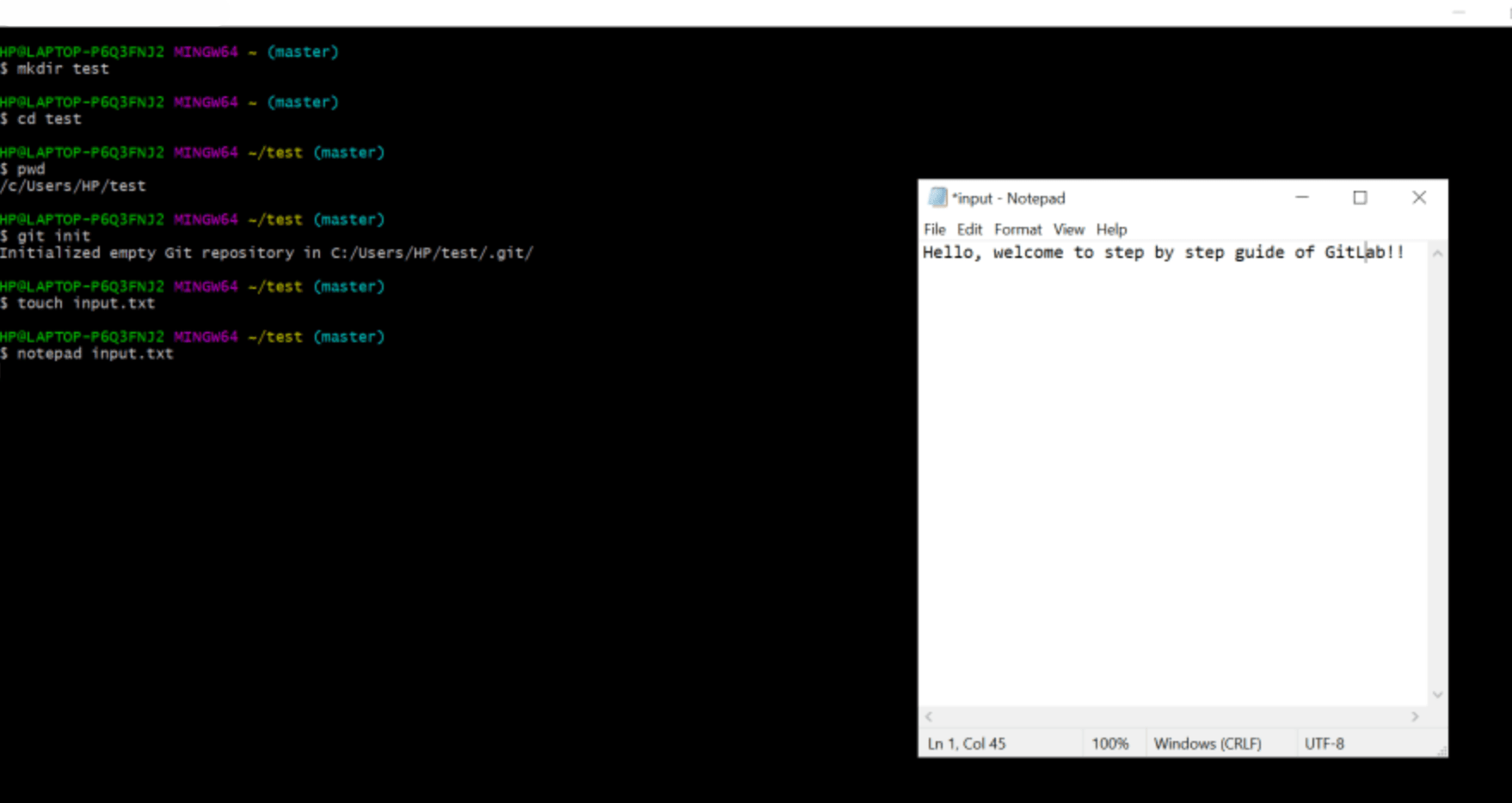Open the File menu in Notepad

pos(934,230)
